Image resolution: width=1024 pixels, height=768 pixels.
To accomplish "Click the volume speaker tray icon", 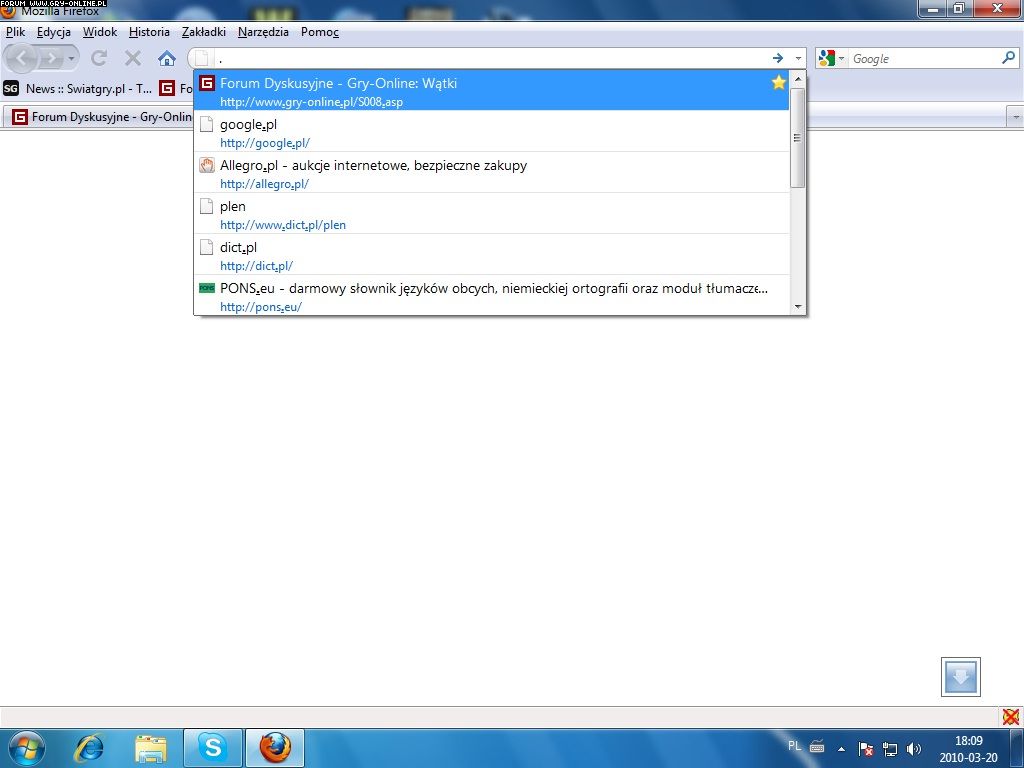I will click(914, 748).
